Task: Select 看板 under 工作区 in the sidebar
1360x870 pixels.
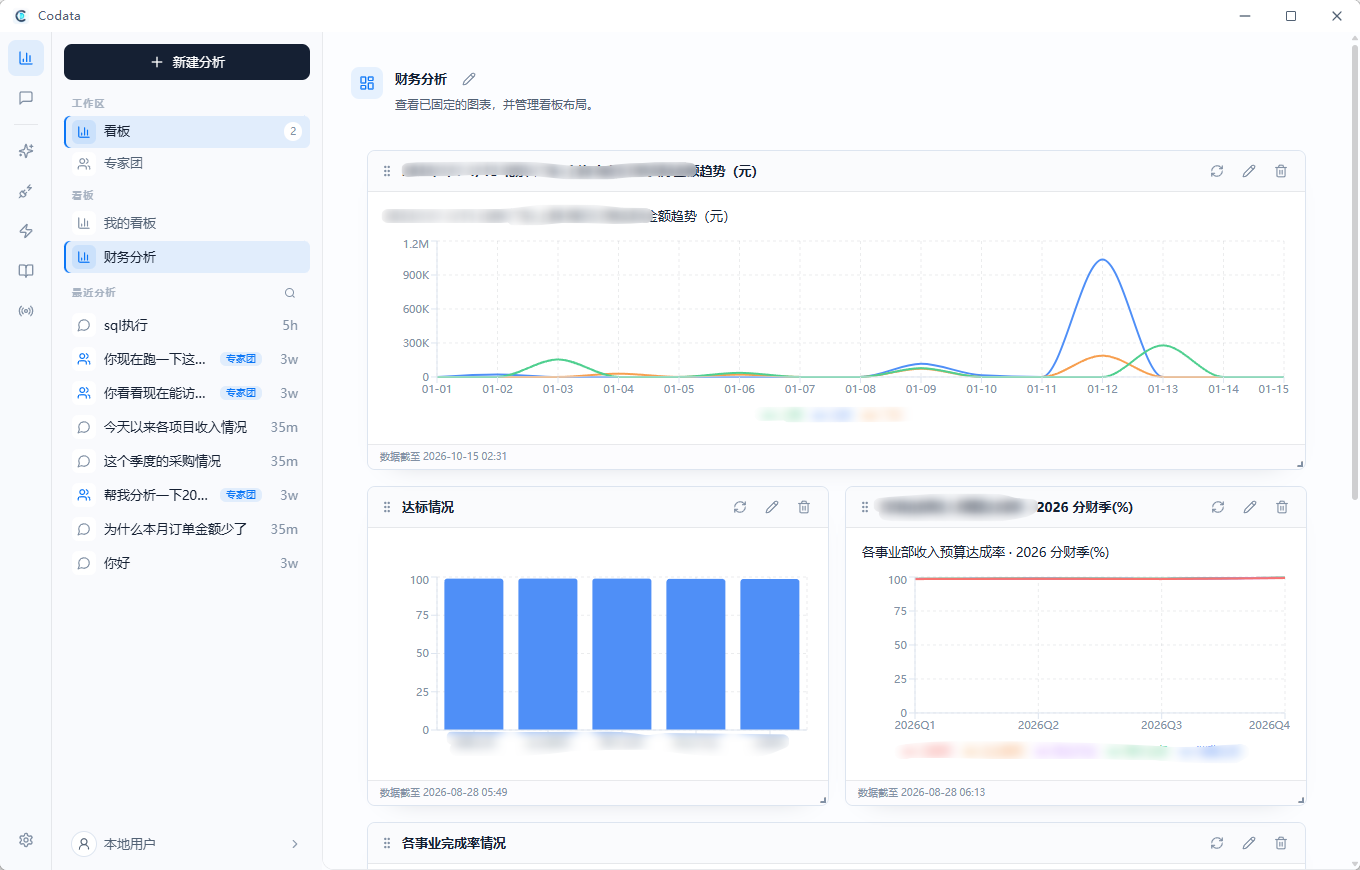Action: (x=187, y=131)
